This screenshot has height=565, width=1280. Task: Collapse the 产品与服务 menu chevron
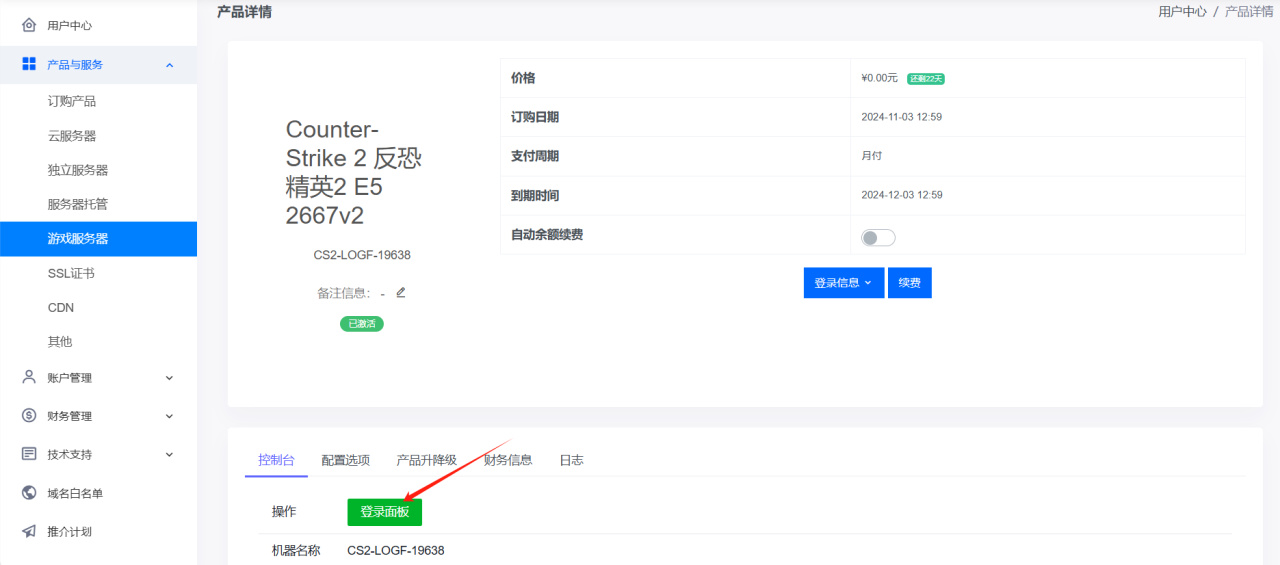coord(169,65)
